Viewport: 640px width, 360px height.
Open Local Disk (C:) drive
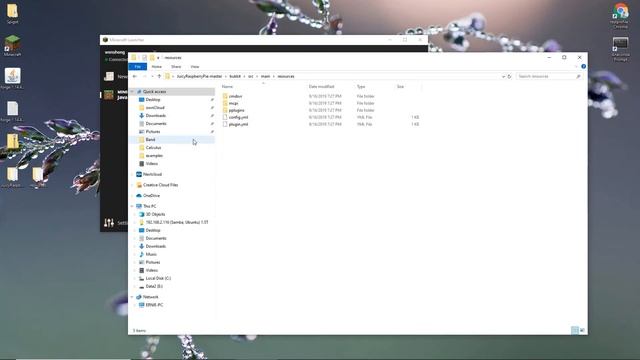(158, 278)
